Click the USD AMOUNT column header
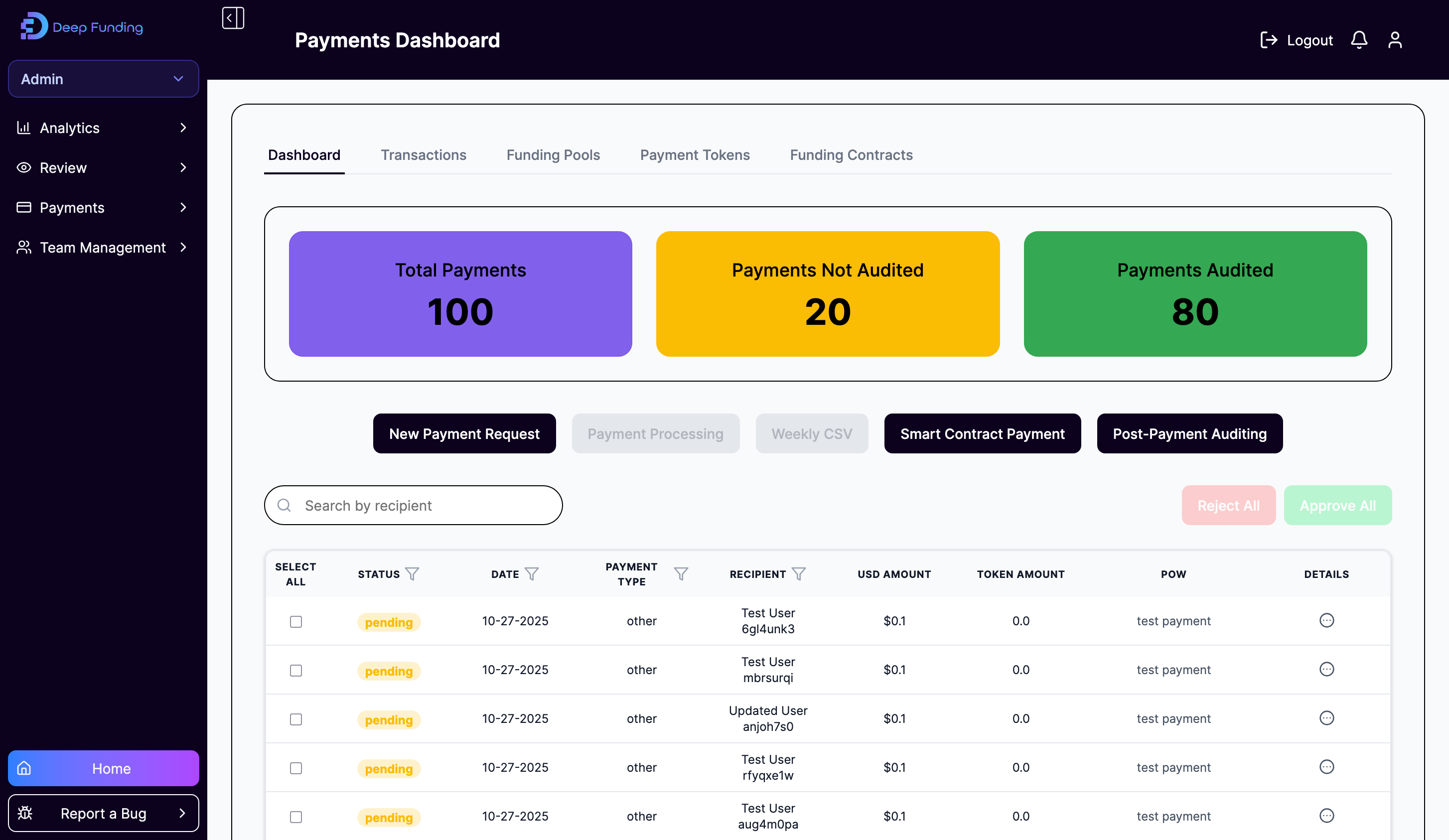Viewport: 1449px width, 840px height. point(894,574)
